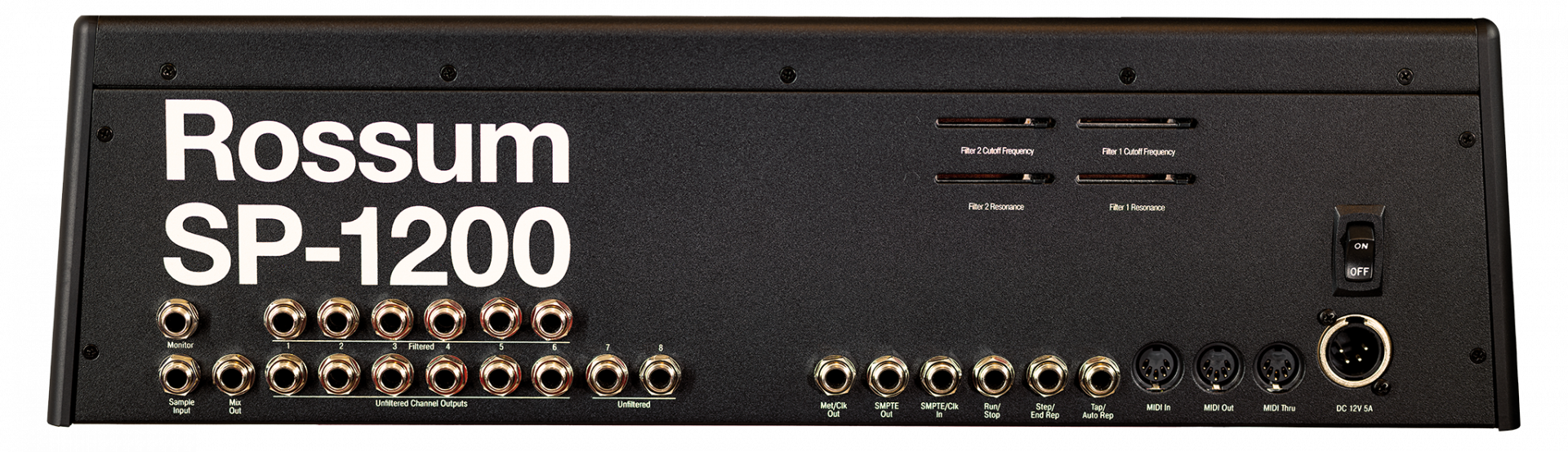Click Unfiltered Channel Output jack 5
The height and width of the screenshot is (452, 1568).
click(500, 375)
